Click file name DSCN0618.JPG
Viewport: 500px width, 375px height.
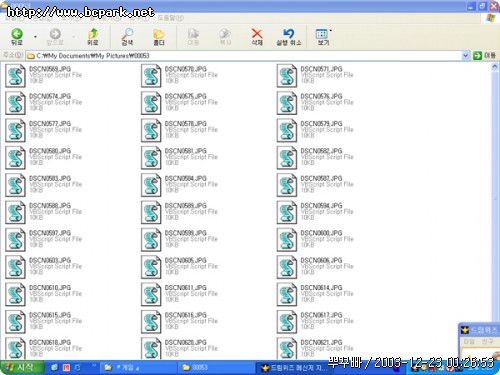(x=50, y=342)
